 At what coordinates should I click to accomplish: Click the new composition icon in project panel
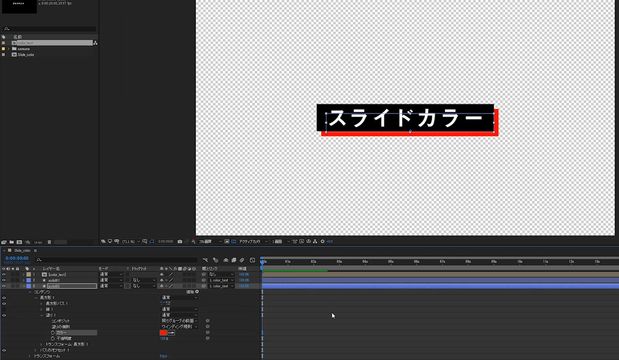[19, 242]
